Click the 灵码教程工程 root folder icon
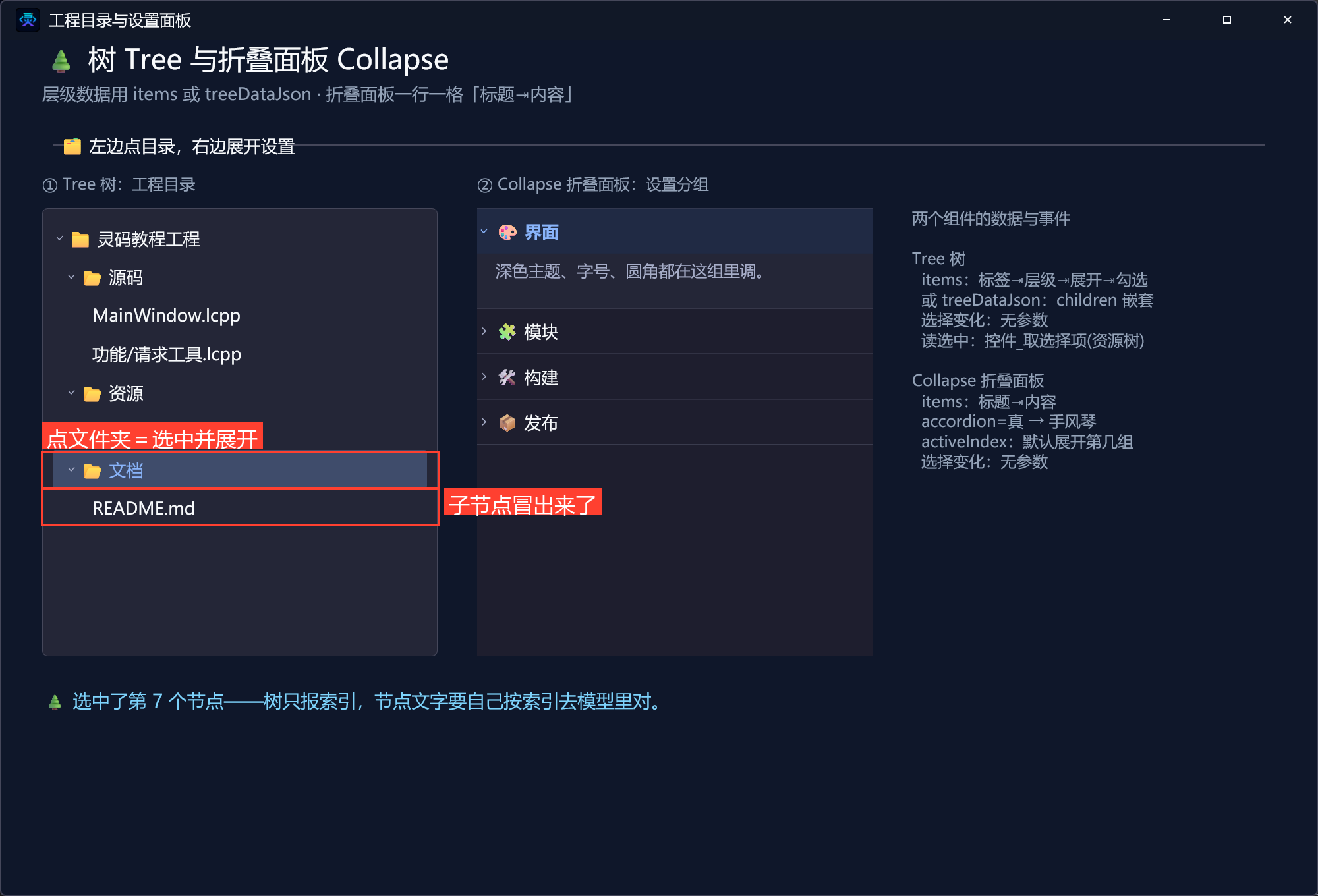Image resolution: width=1318 pixels, height=896 pixels. pos(80,239)
